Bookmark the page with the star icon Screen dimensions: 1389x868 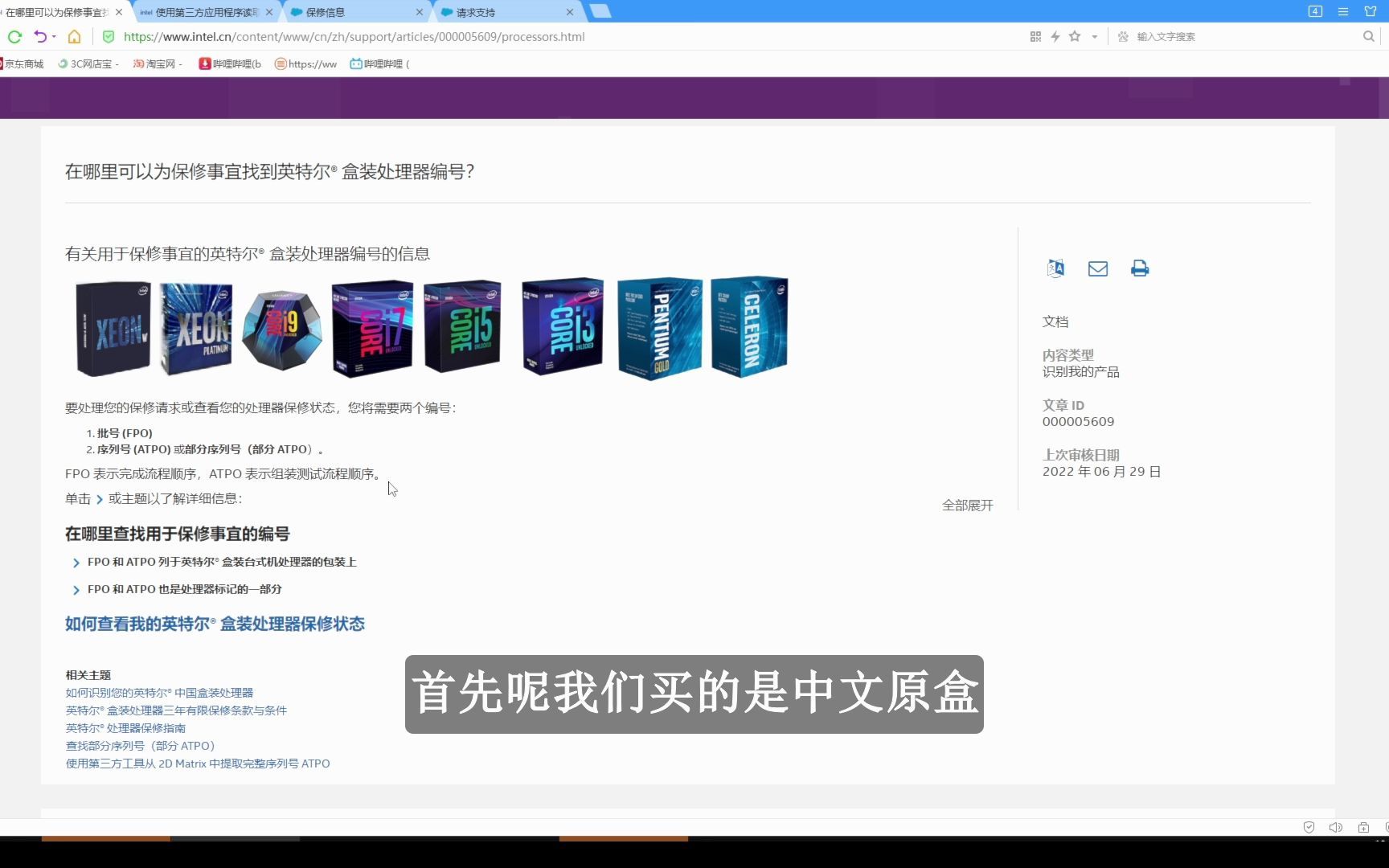[x=1074, y=36]
